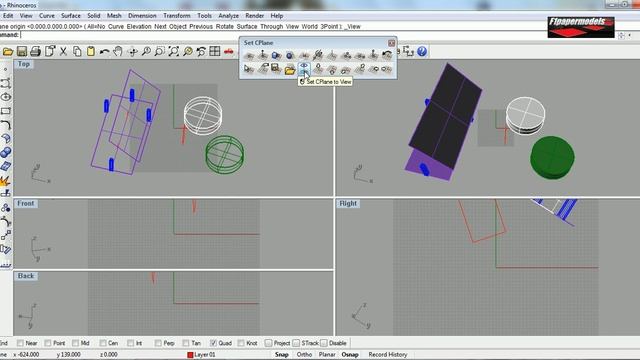Open the Curve menu
640x360 pixels.
click(47, 16)
